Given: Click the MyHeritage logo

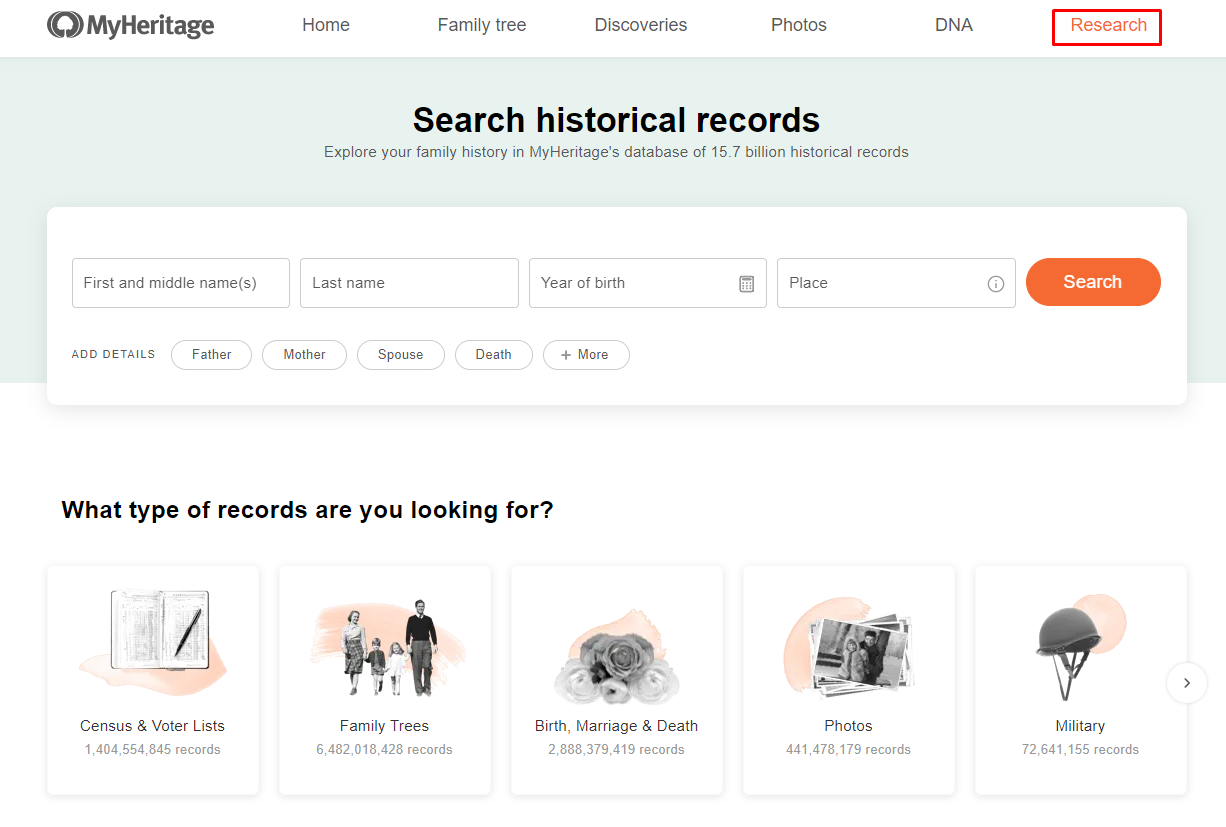Looking at the screenshot, I should (130, 26).
